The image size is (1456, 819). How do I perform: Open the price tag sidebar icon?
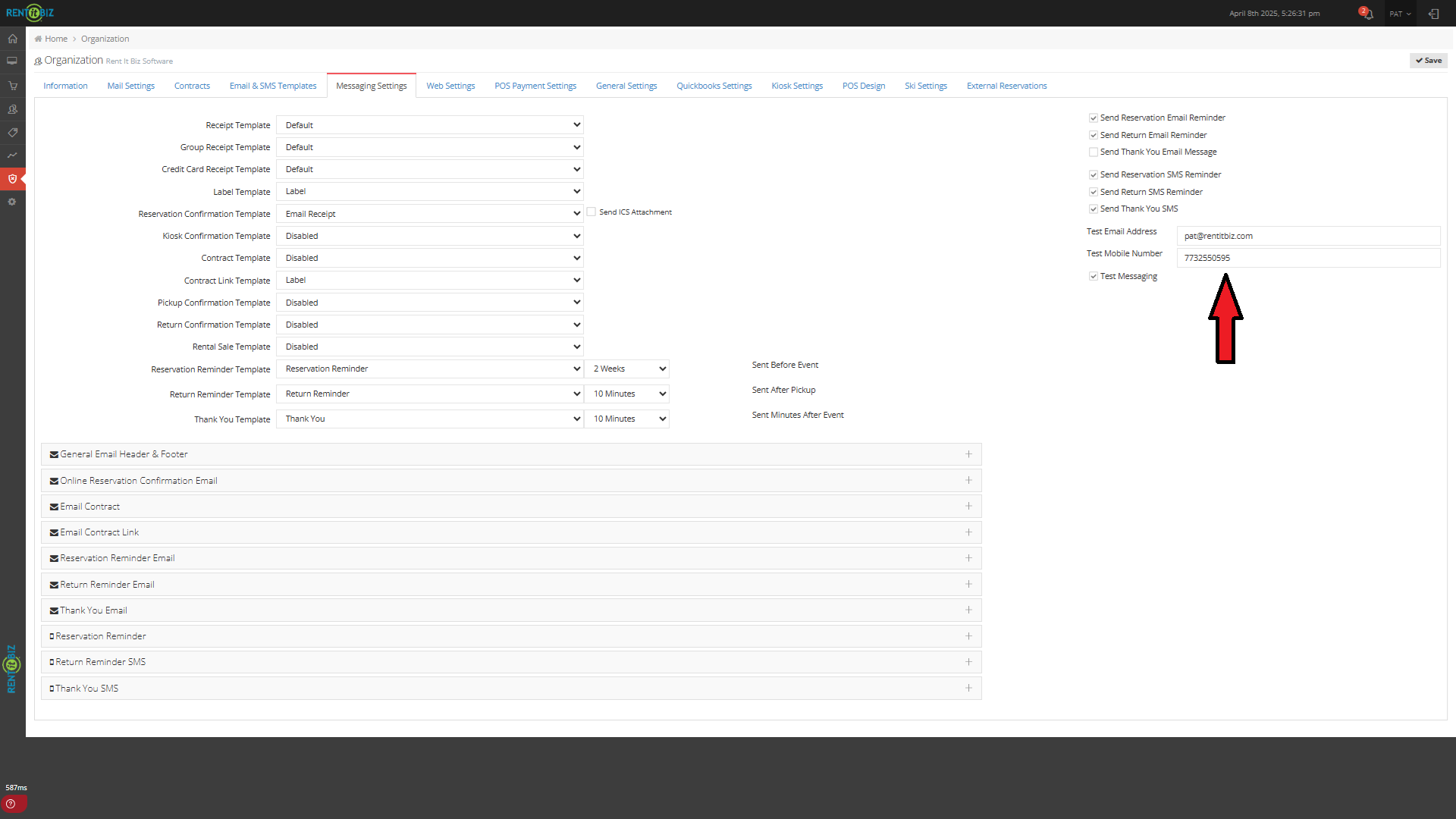tap(12, 133)
